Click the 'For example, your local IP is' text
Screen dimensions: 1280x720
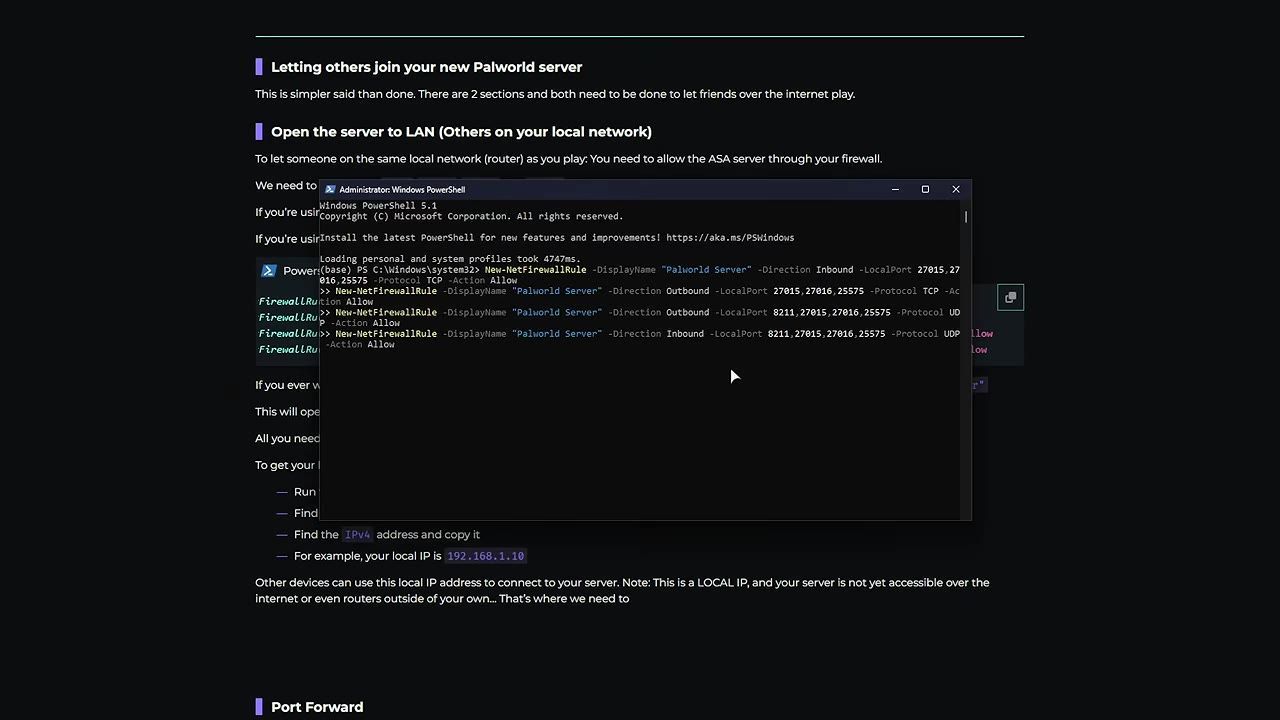click(368, 556)
